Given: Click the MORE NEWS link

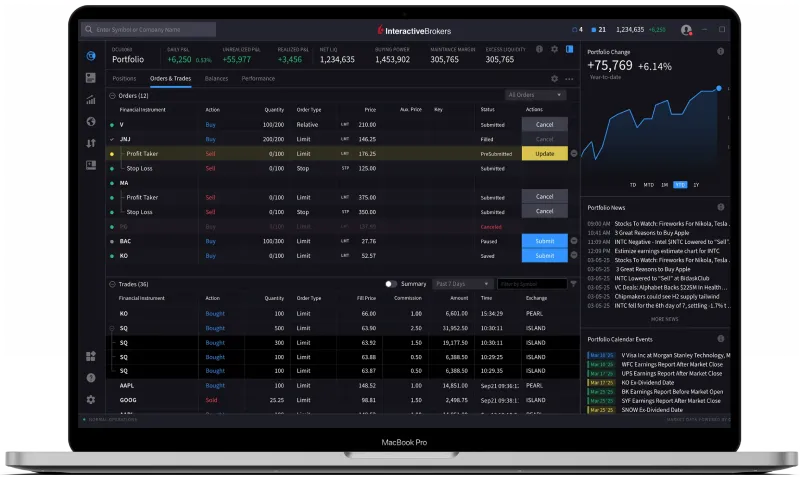Looking at the screenshot, I should pos(664,319).
